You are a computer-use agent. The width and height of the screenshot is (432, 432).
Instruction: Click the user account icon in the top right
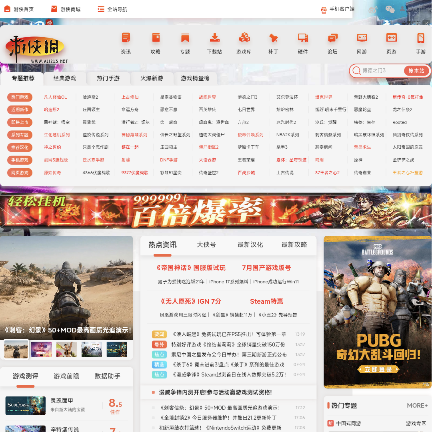(403, 9)
